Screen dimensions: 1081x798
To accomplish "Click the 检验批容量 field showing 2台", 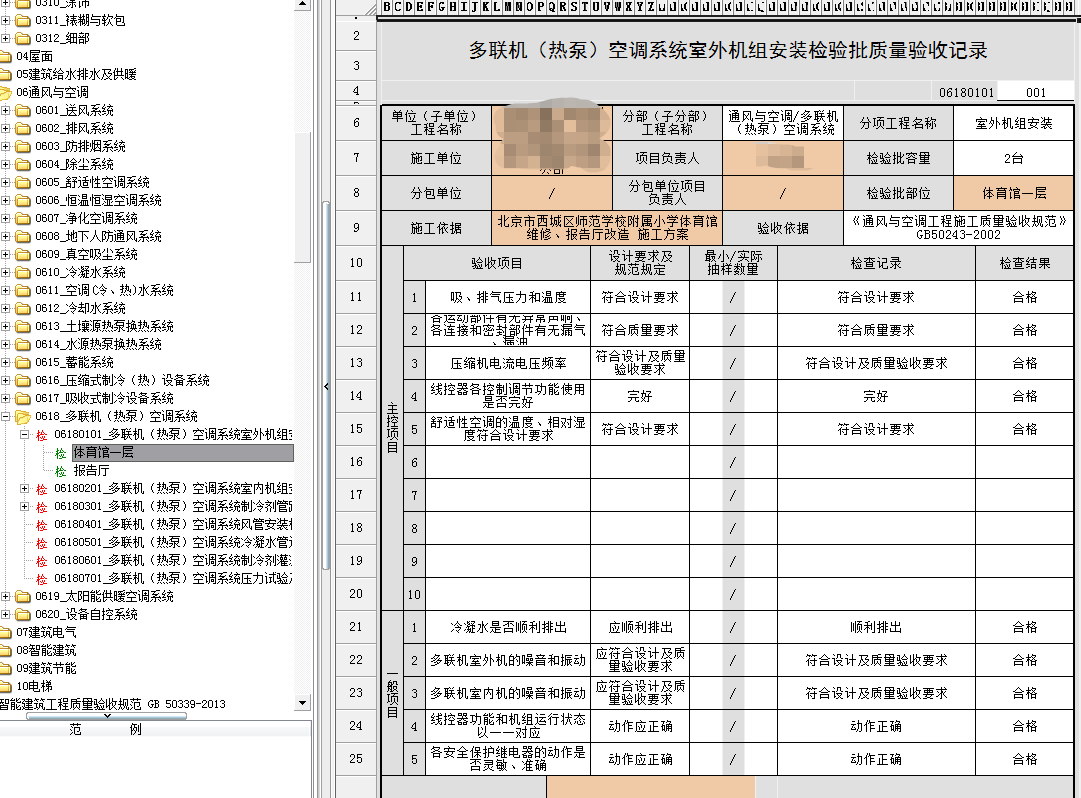I will pos(1013,158).
